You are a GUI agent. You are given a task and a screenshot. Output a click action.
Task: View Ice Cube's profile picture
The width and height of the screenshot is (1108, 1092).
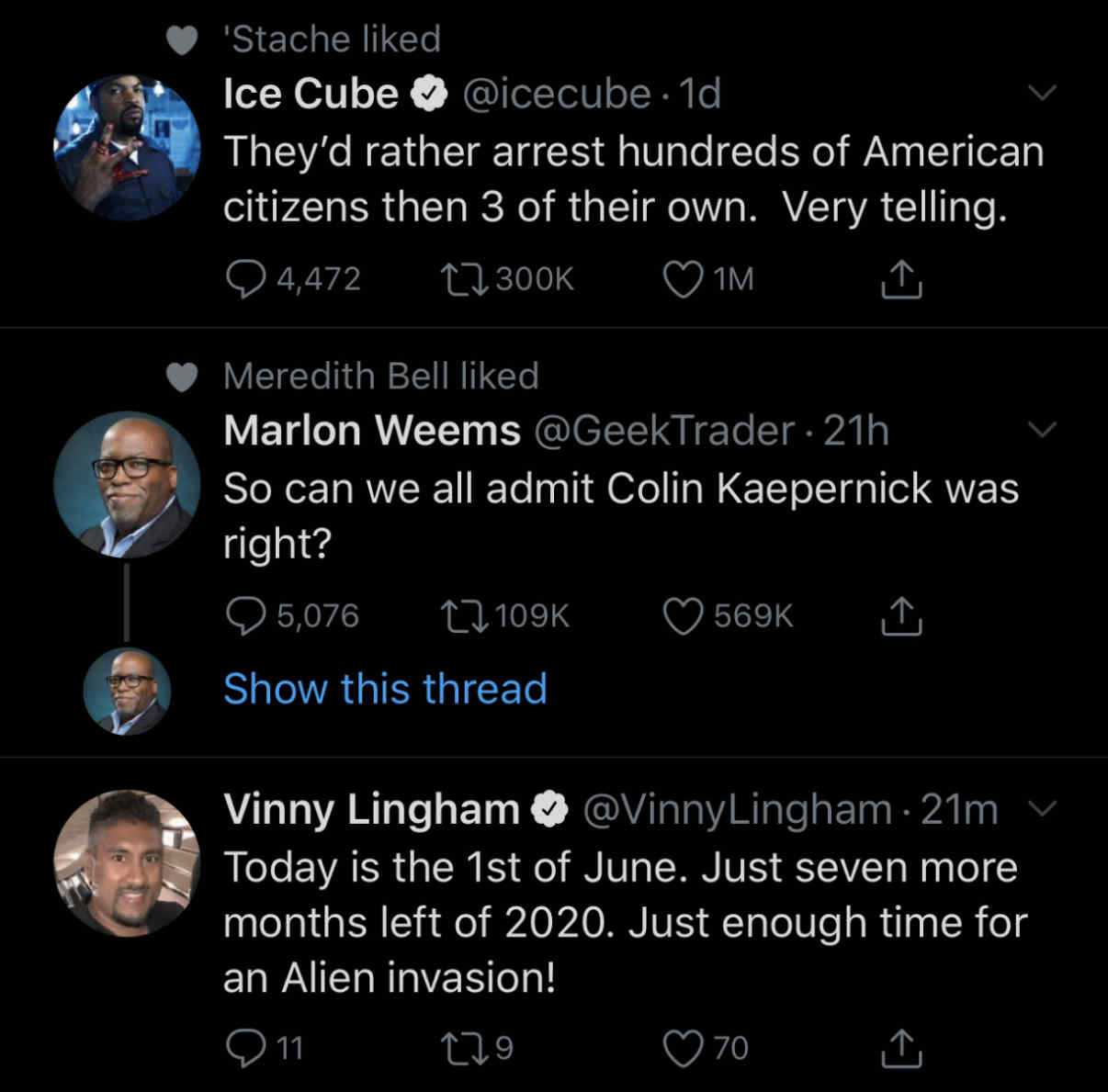[x=127, y=148]
